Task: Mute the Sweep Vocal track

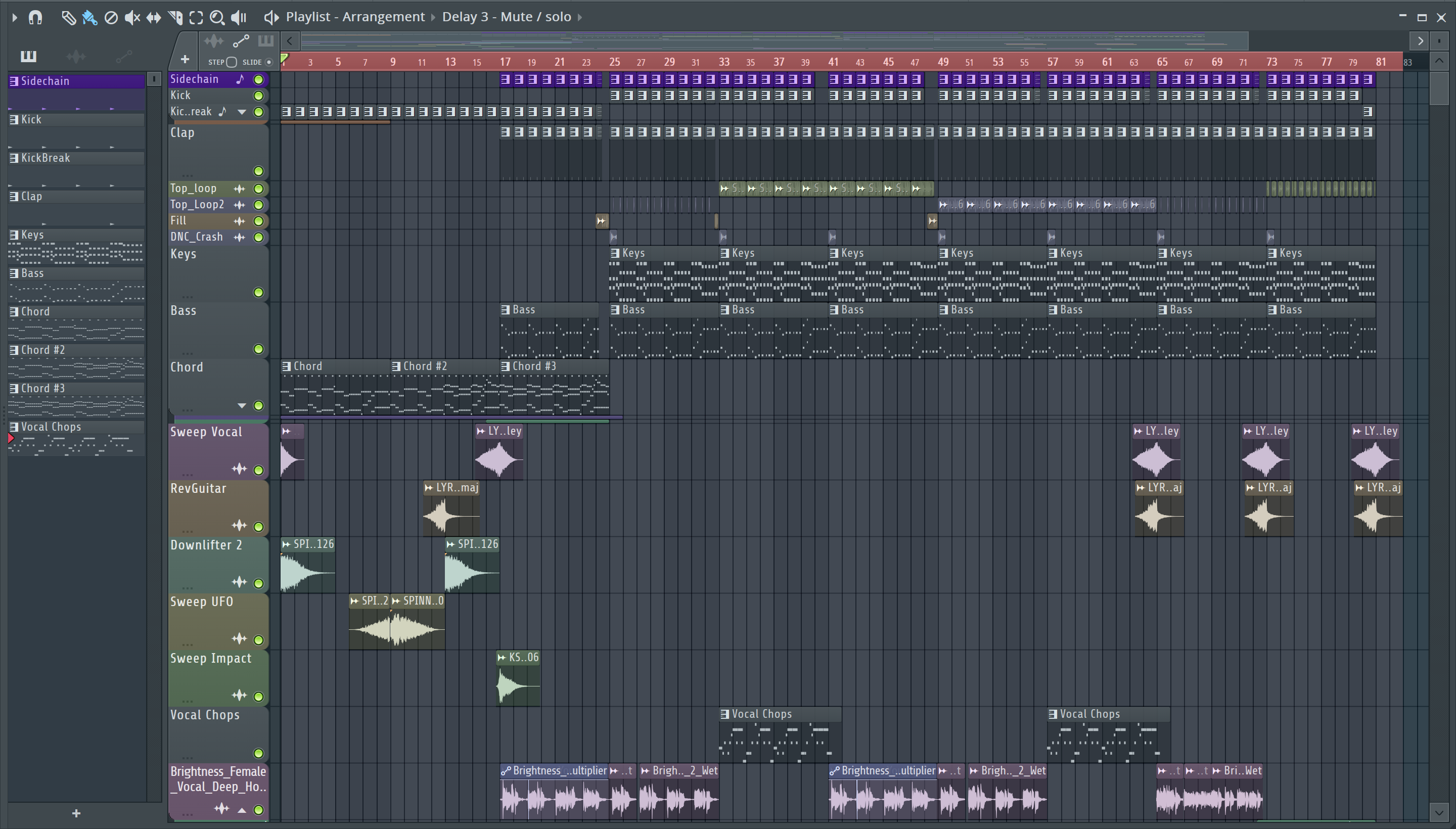Action: pos(258,470)
